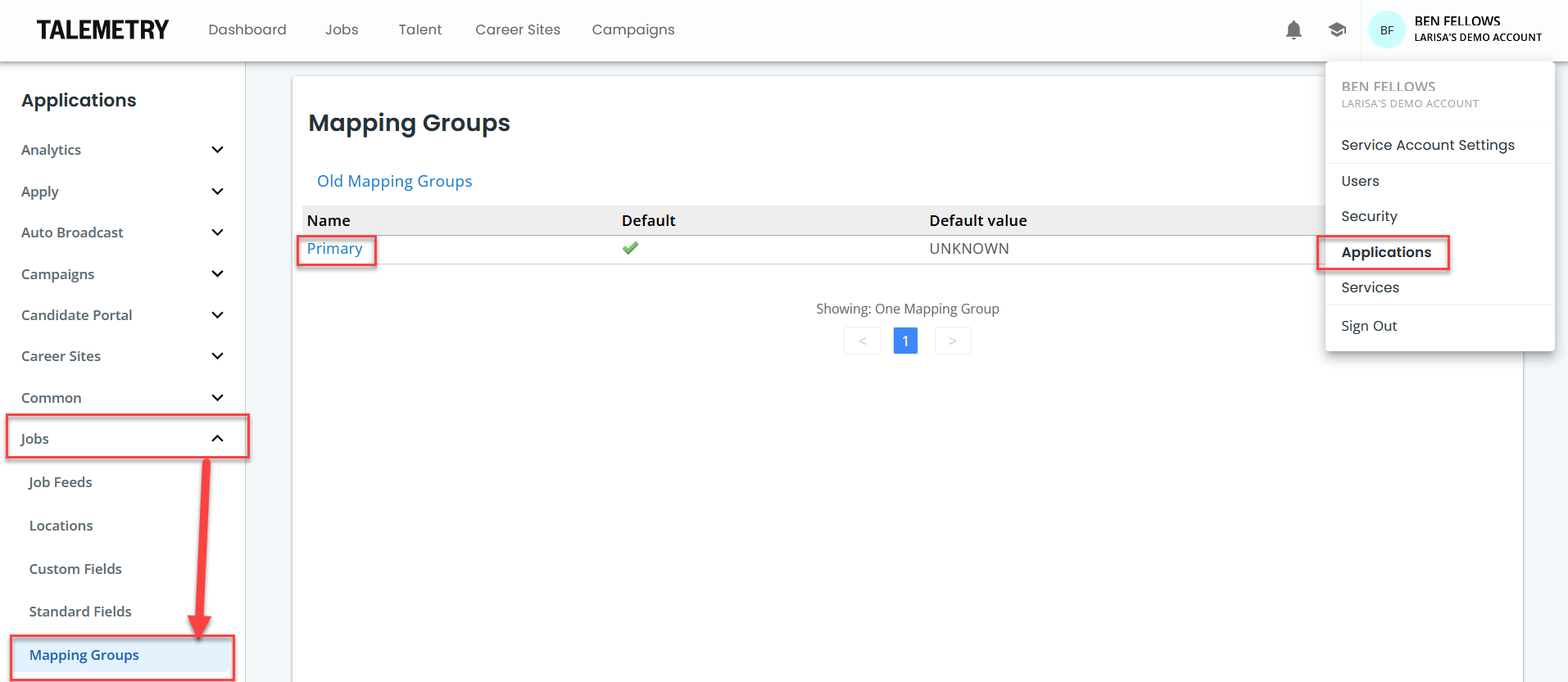The height and width of the screenshot is (682, 1568).
Task: Click the BF user avatar
Action: [1386, 30]
